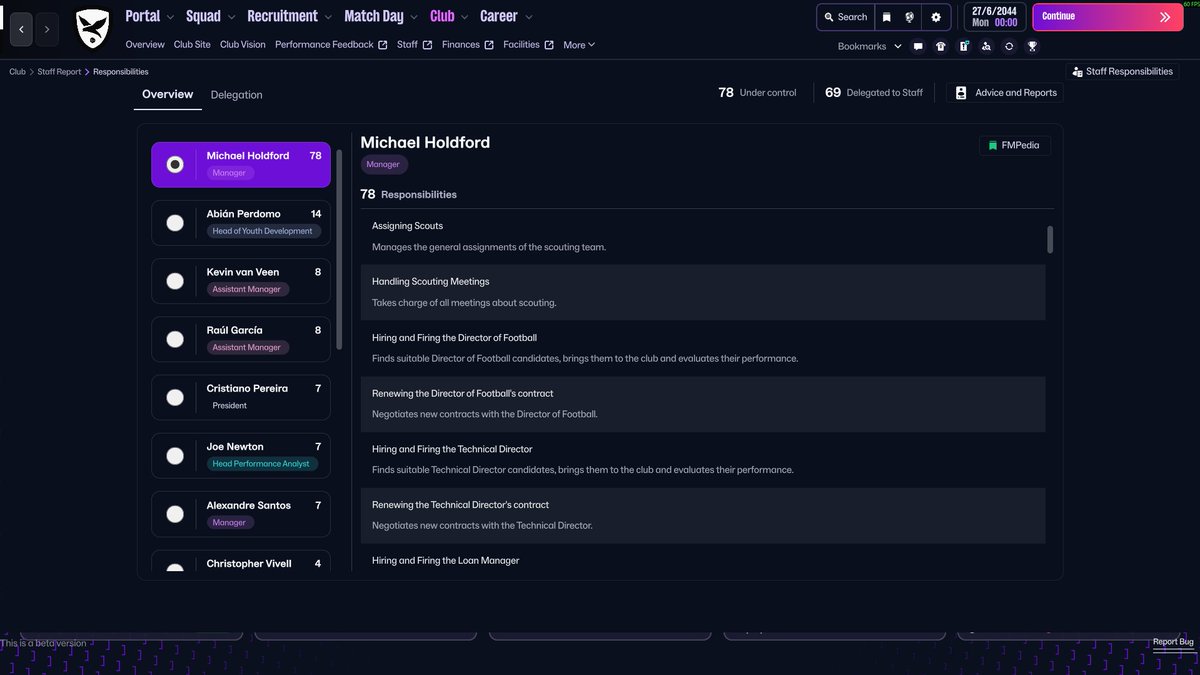
Task: Select Kevin van Veen radio button
Action: (175, 281)
